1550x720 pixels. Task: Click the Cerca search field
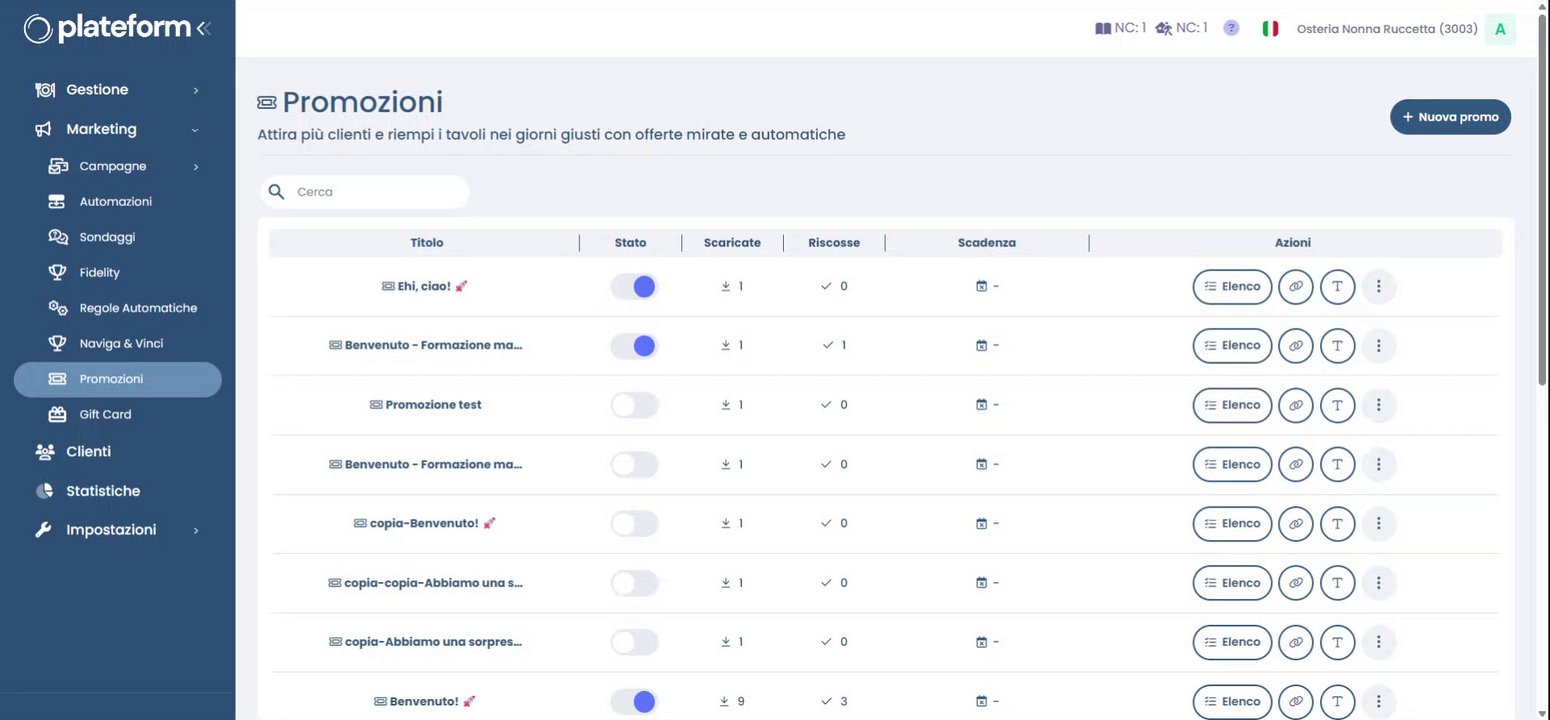375,192
